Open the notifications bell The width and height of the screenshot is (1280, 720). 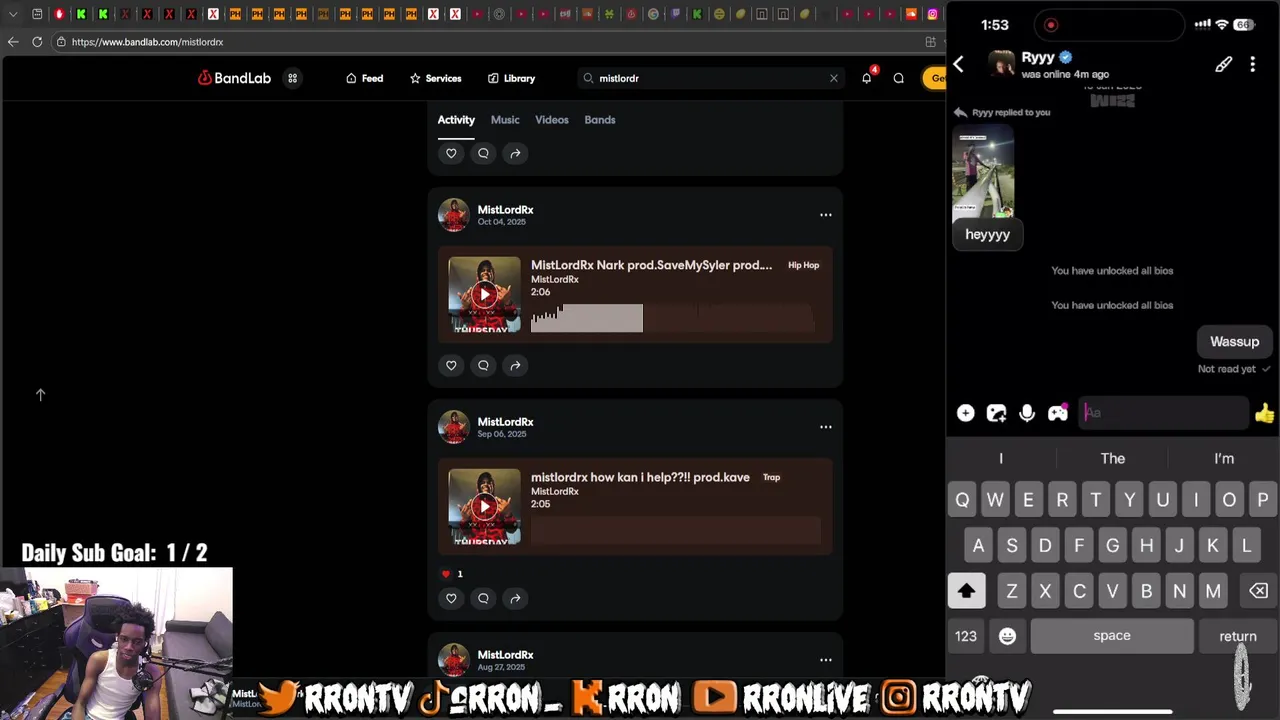867,78
